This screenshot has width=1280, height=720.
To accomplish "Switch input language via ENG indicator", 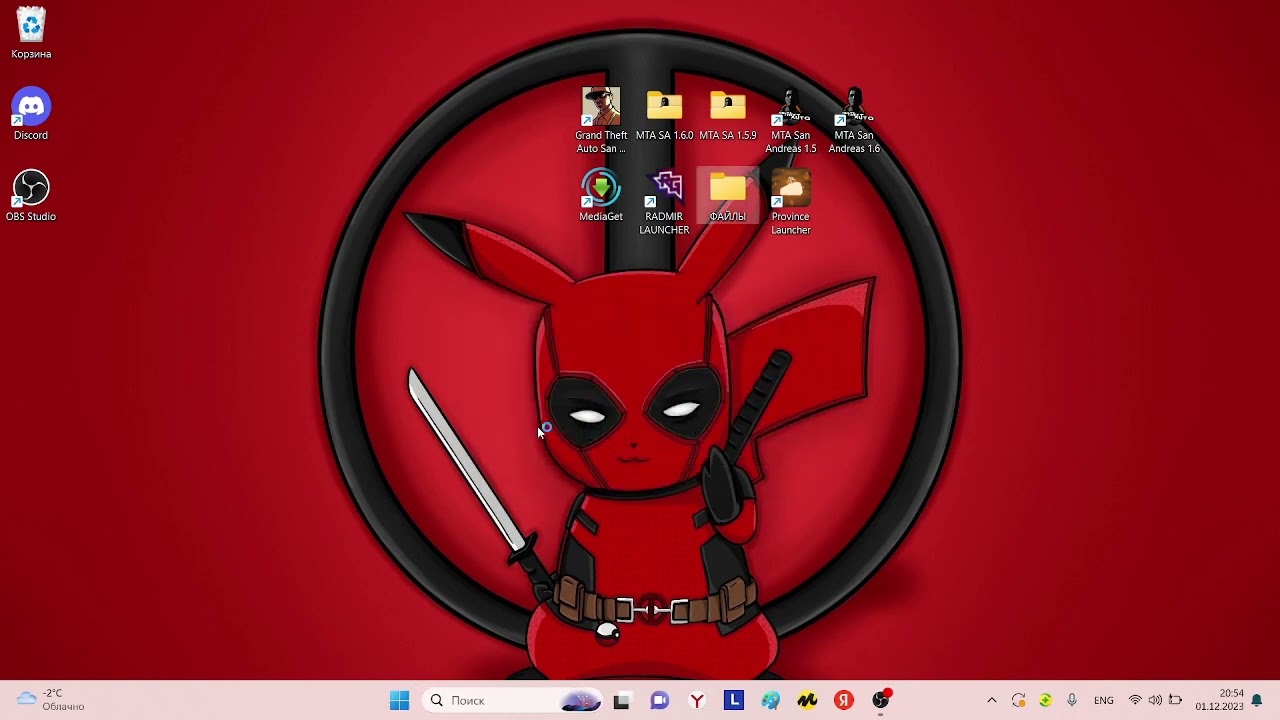I will click(1104, 700).
